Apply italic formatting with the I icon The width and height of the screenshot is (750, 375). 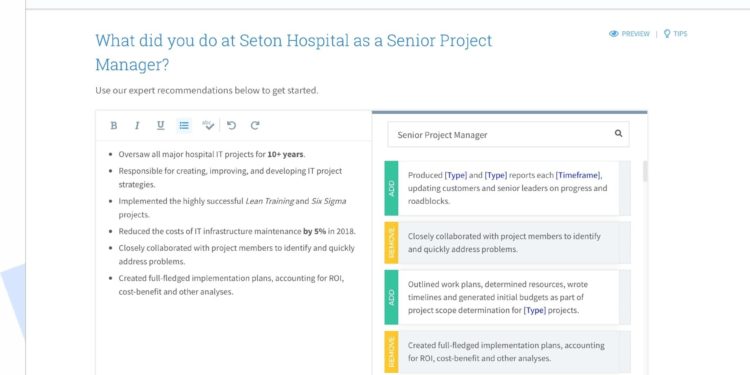point(137,125)
